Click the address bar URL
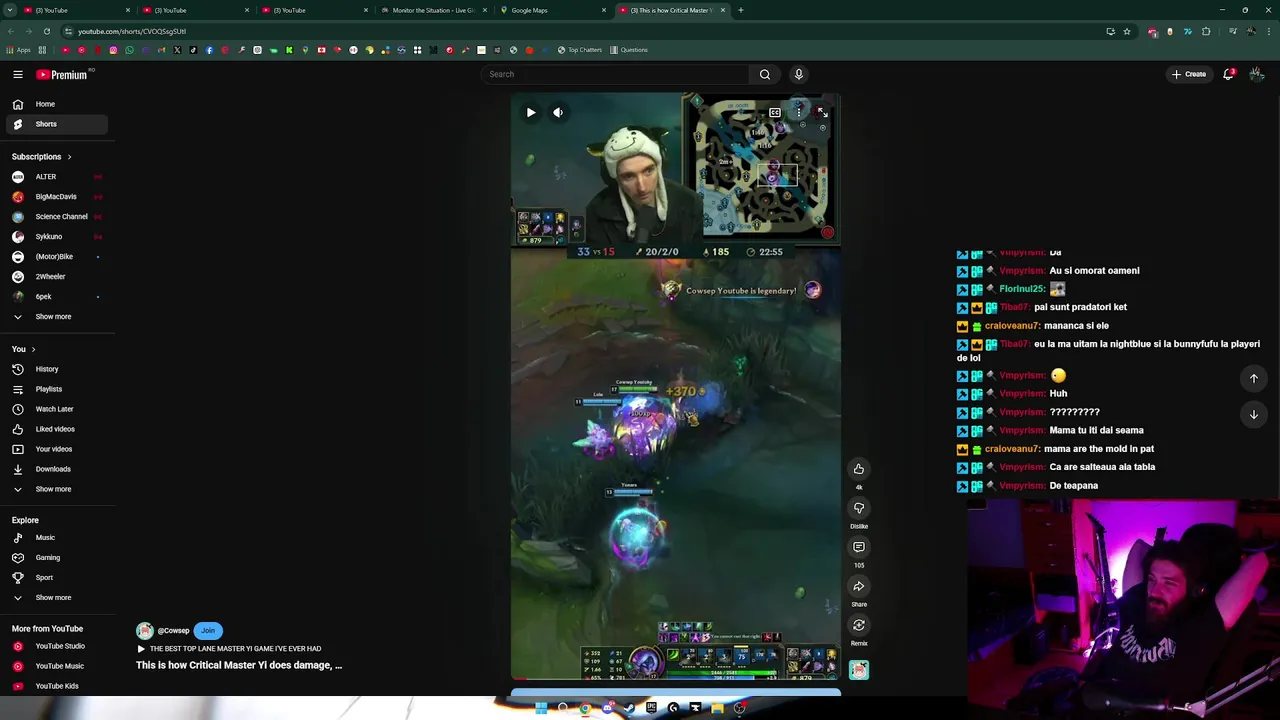The image size is (1280, 720). pyautogui.click(x=132, y=31)
